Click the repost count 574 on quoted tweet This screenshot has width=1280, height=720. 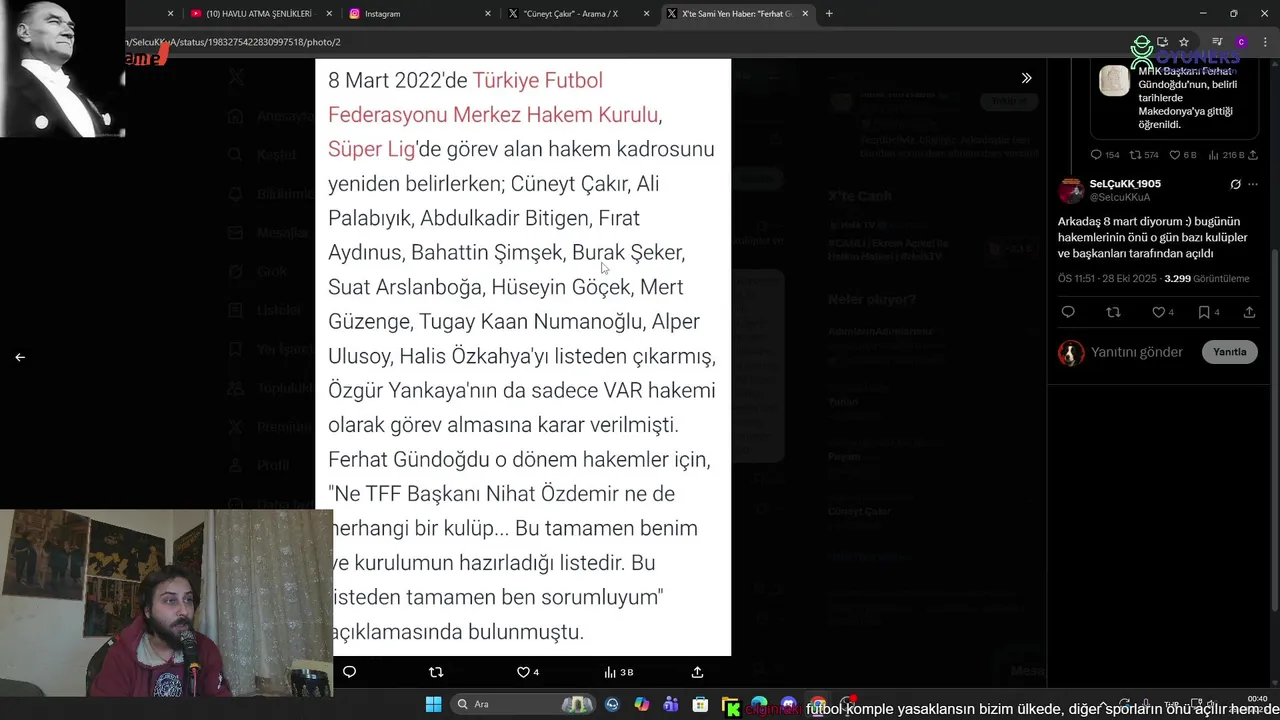1144,155
